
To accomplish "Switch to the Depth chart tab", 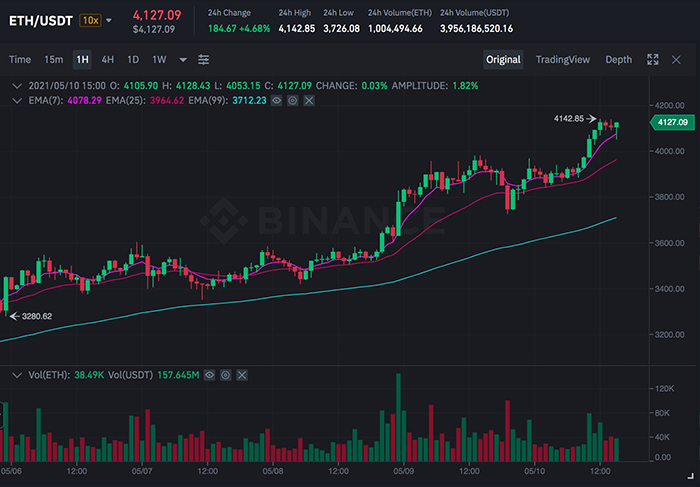I will pyautogui.click(x=618, y=59).
